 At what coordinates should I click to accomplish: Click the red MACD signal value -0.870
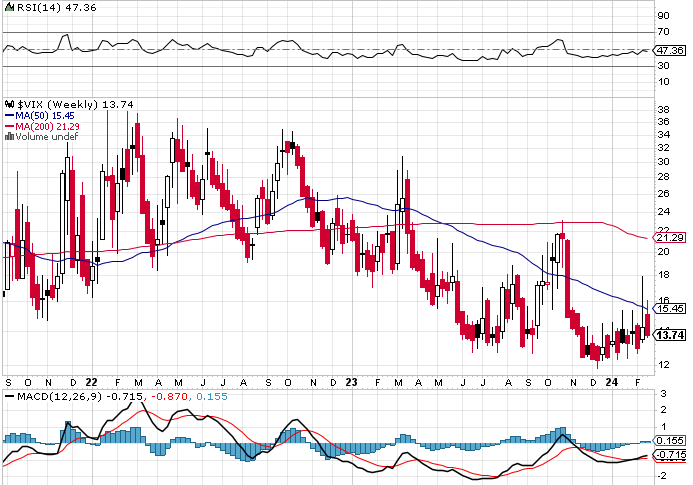(x=169, y=397)
